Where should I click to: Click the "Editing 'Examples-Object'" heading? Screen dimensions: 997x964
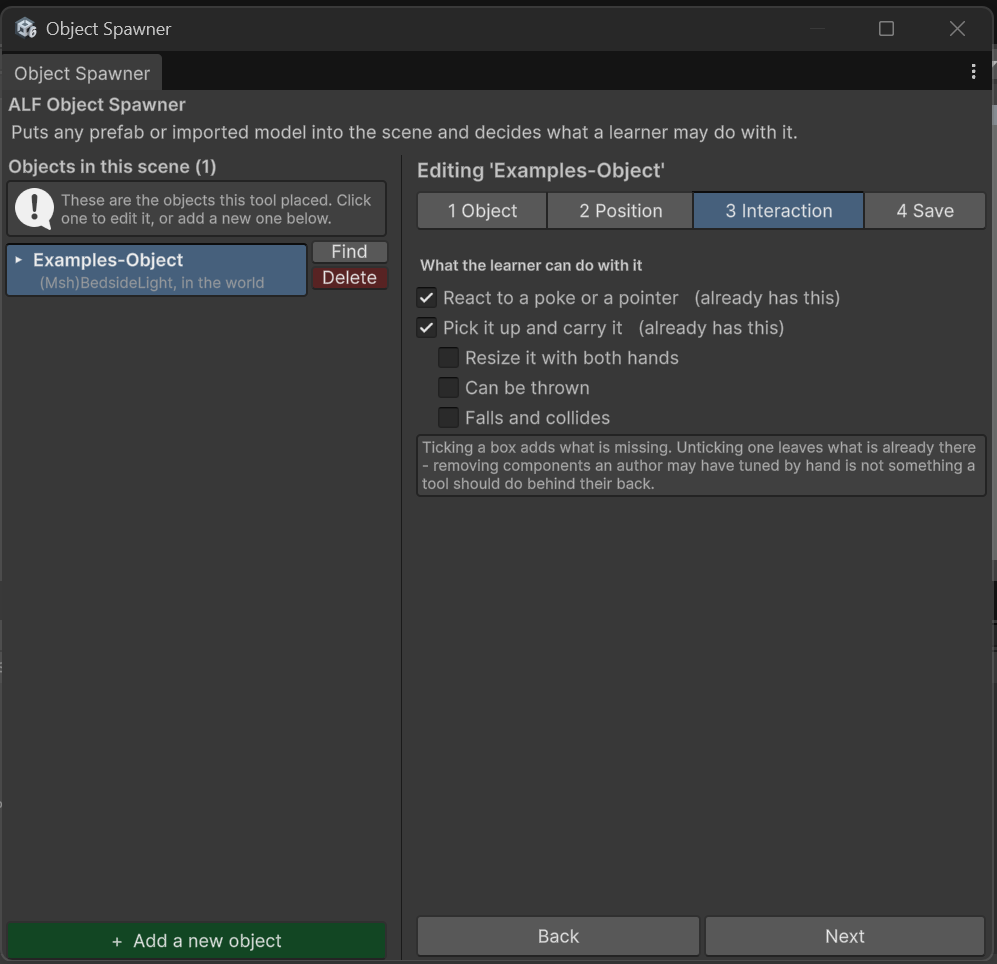tap(540, 170)
